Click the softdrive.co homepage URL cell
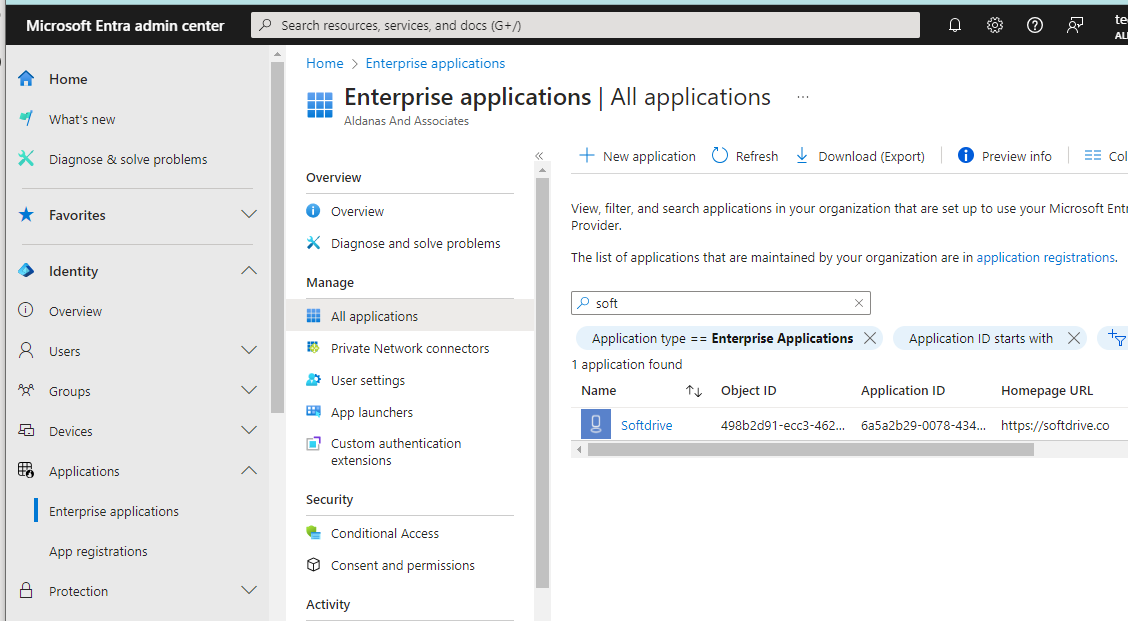This screenshot has width=1128, height=621. (1055, 425)
